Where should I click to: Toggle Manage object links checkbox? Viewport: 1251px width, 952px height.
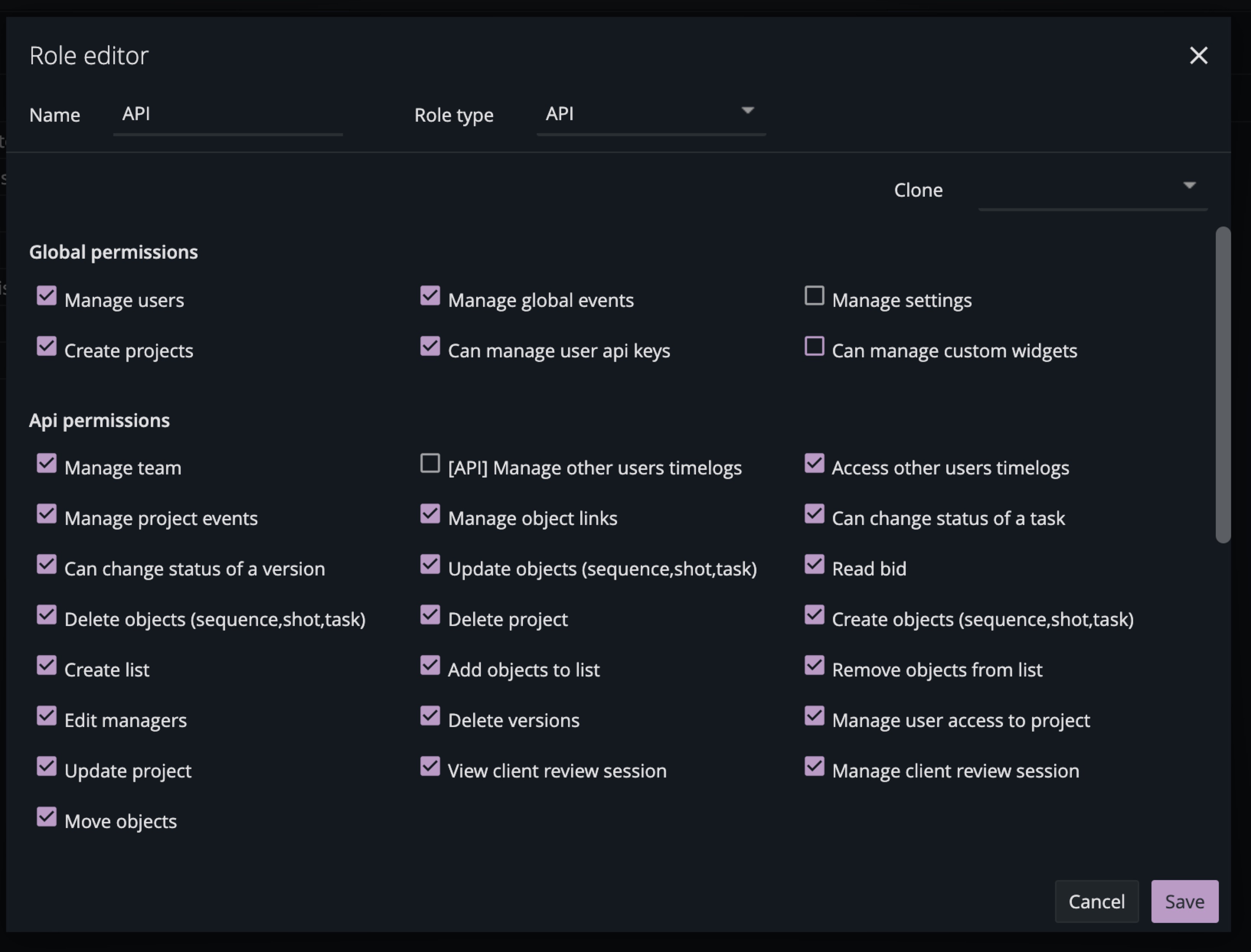tap(430, 514)
